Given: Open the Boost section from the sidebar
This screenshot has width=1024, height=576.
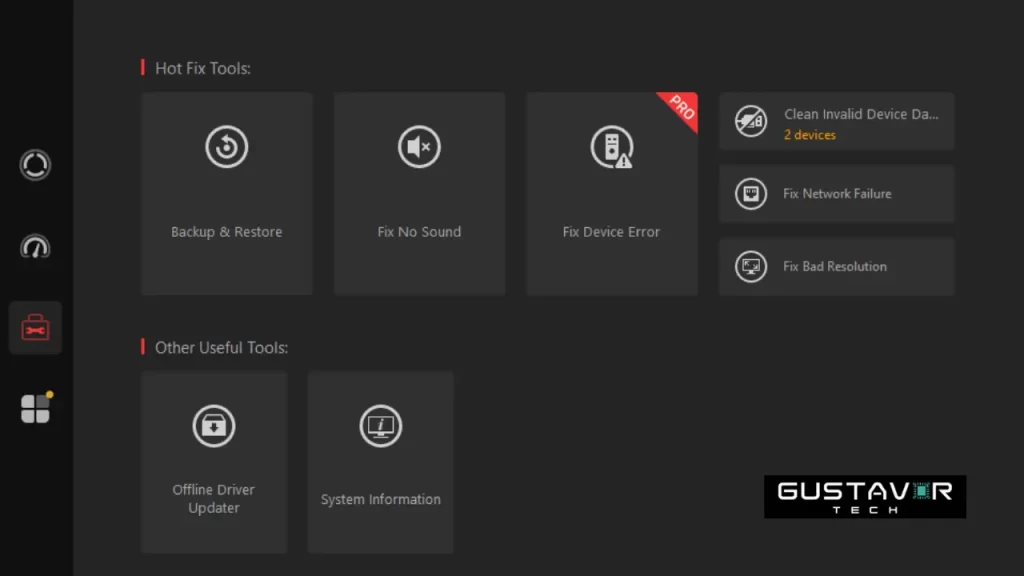Looking at the screenshot, I should coord(35,246).
